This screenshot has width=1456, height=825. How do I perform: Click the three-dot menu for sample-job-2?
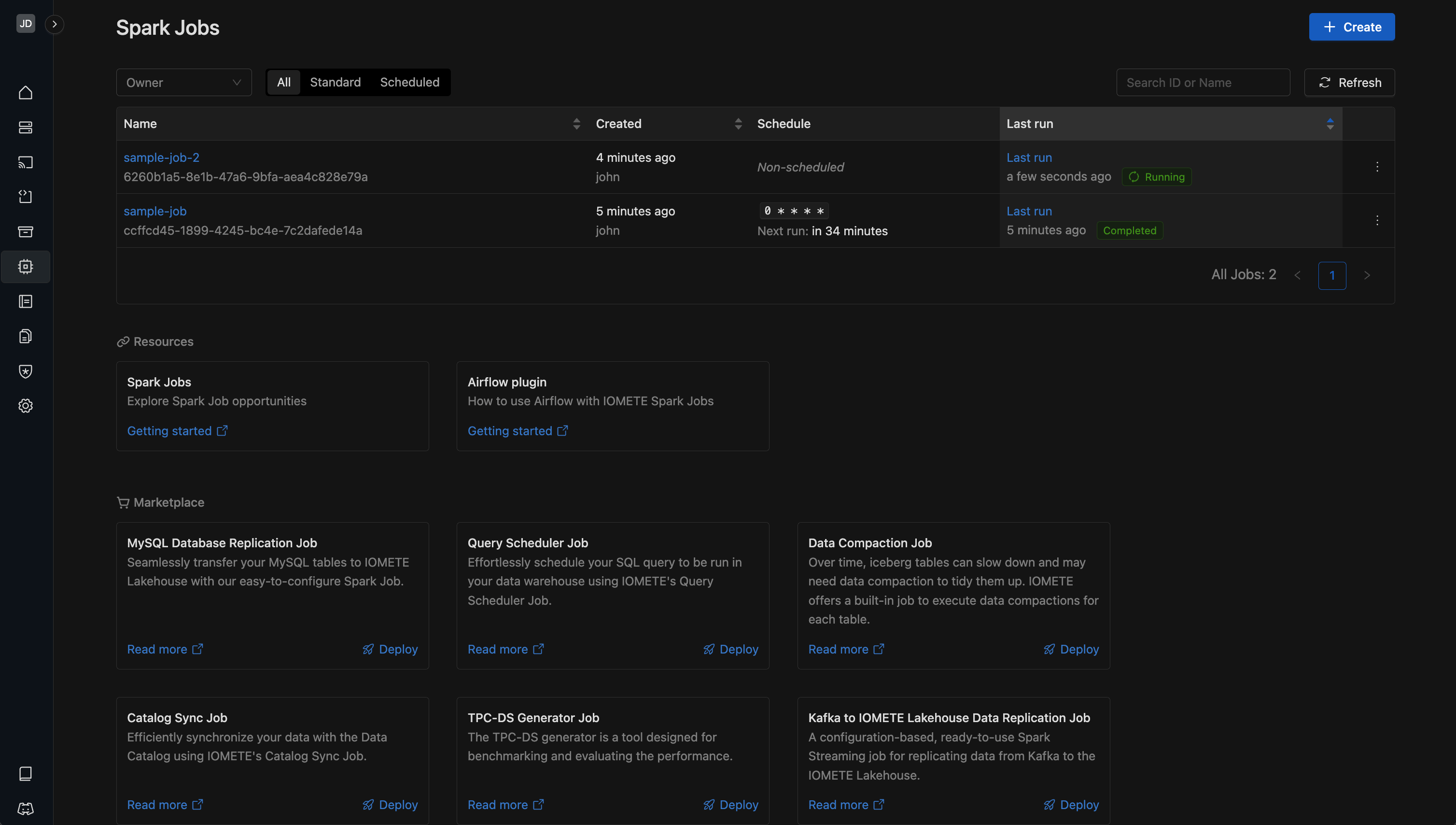point(1377,167)
